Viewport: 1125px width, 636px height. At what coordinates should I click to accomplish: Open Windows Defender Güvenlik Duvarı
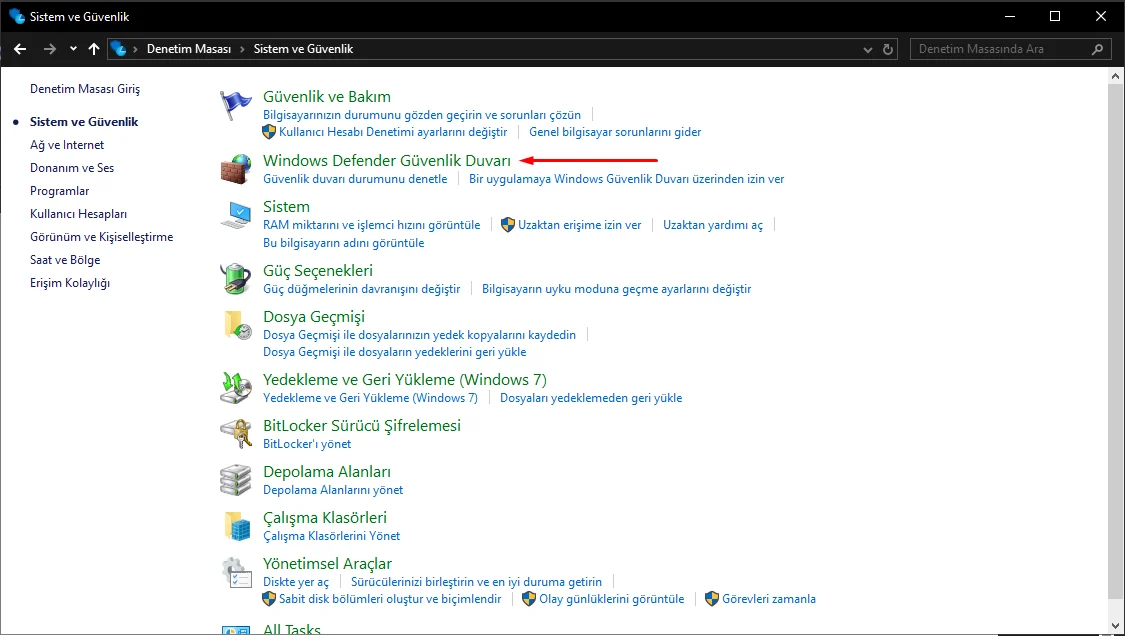pyautogui.click(x=387, y=161)
